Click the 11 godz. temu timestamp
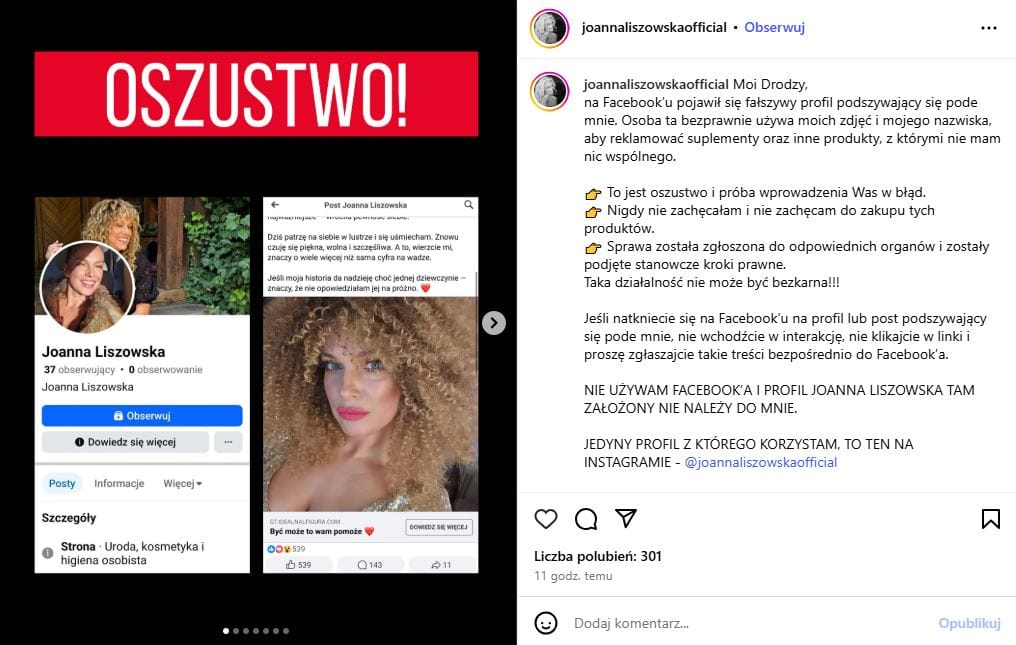 (x=573, y=576)
